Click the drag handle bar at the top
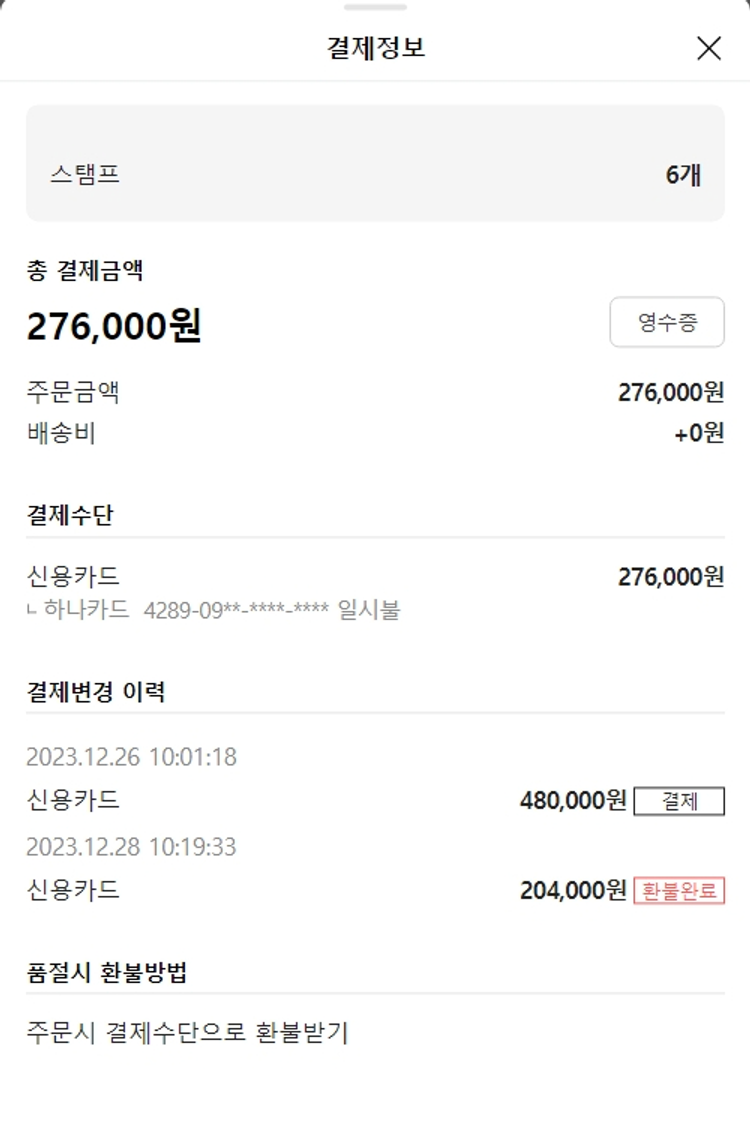The height and width of the screenshot is (1127, 750). tap(375, 7)
